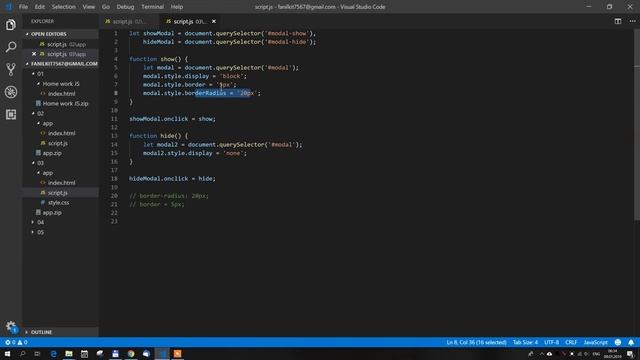
Task: Open Windows taskbar search
Action: [x=22, y=353]
